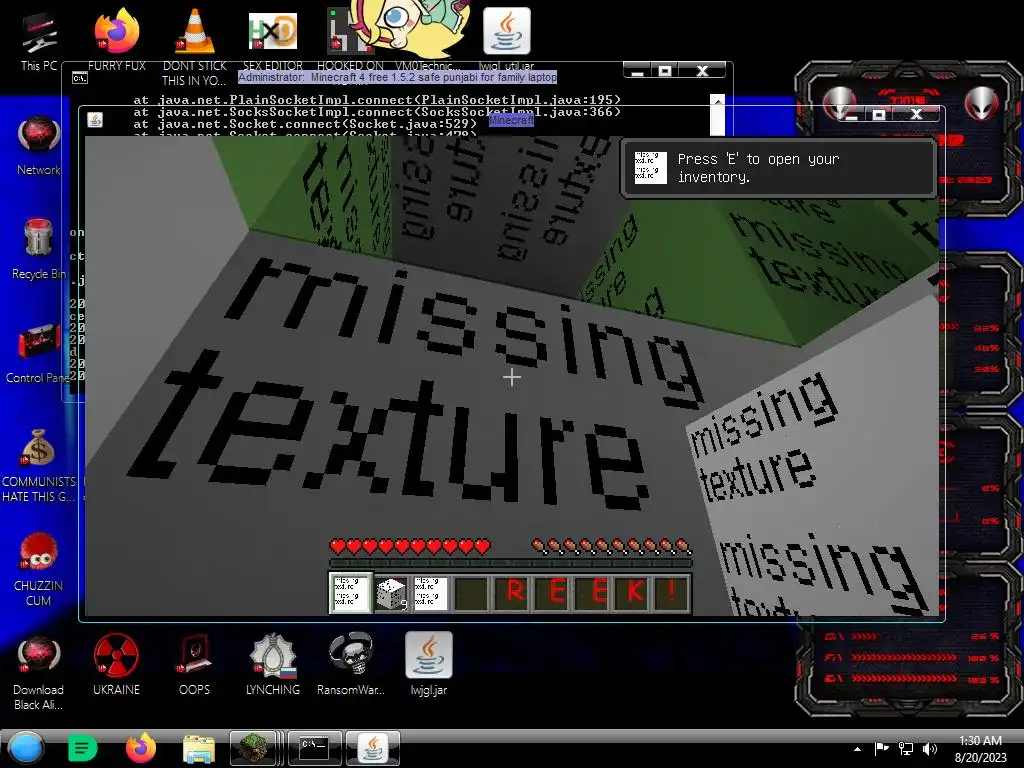The image size is (1024, 768).
Task: Click the left alien head on gadget
Action: (x=839, y=103)
